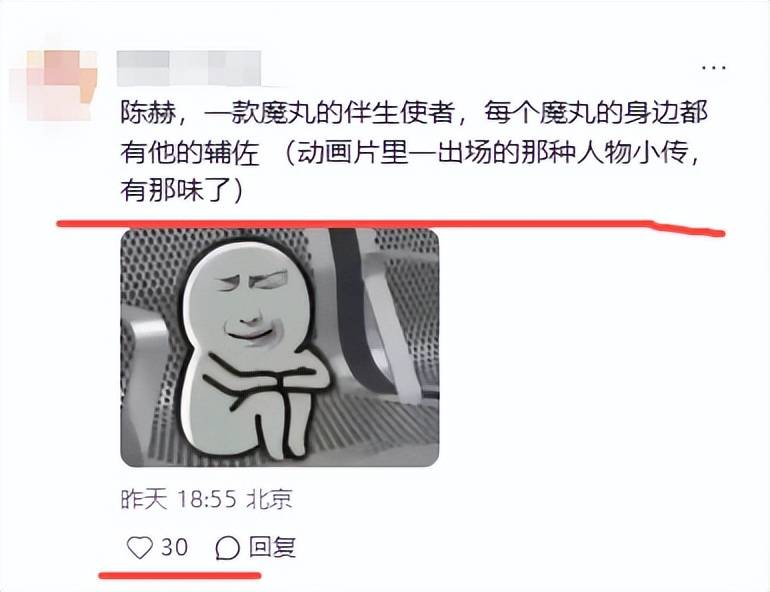The width and height of the screenshot is (770, 592).
Task: View the attached meme image
Action: point(280,348)
